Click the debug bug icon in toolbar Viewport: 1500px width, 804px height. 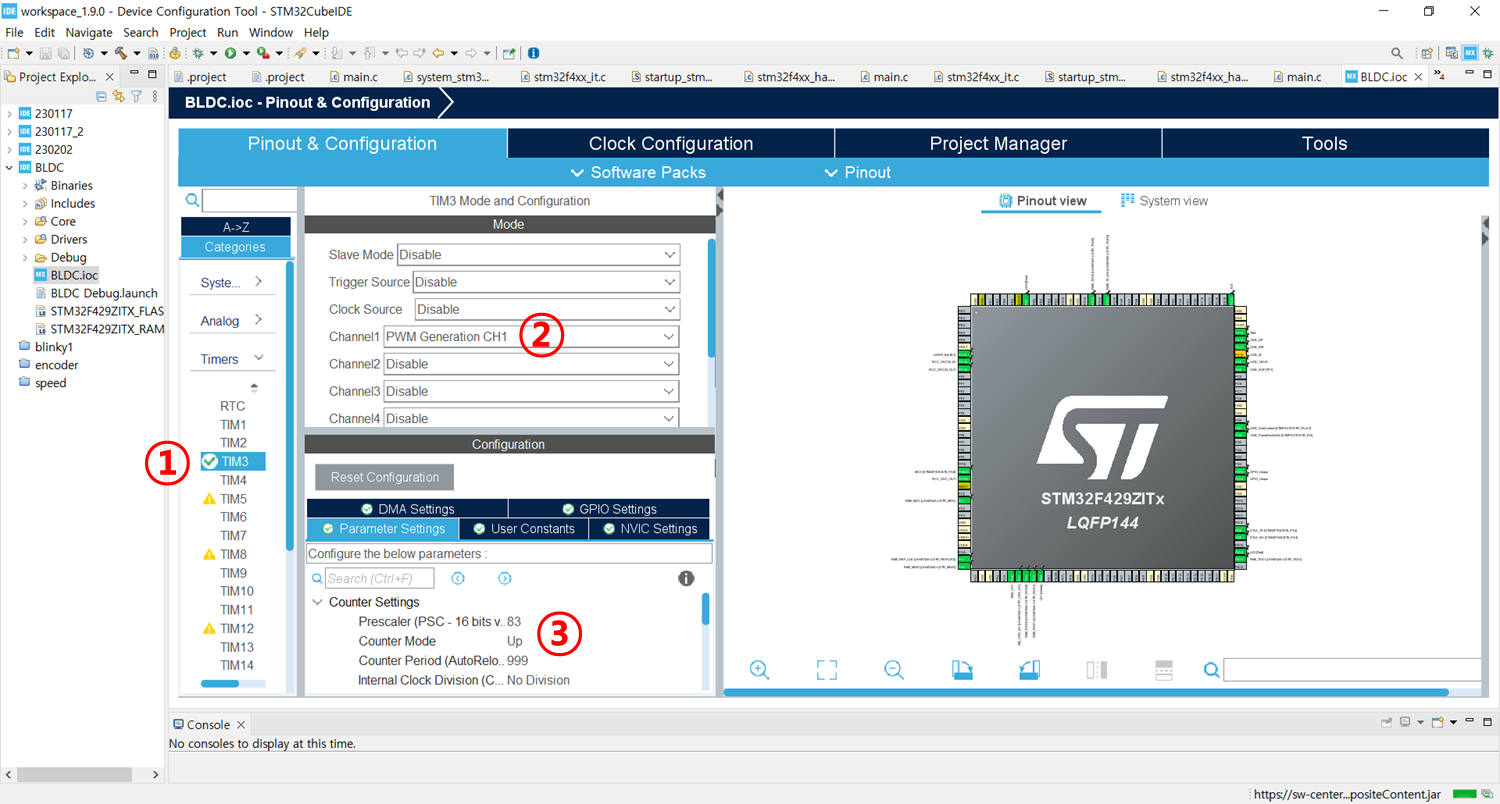tap(198, 53)
